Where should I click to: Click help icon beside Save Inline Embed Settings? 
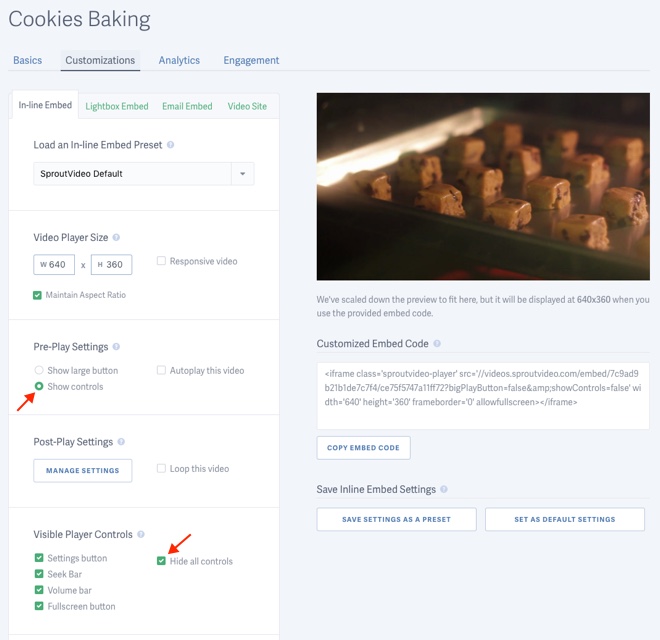click(444, 490)
